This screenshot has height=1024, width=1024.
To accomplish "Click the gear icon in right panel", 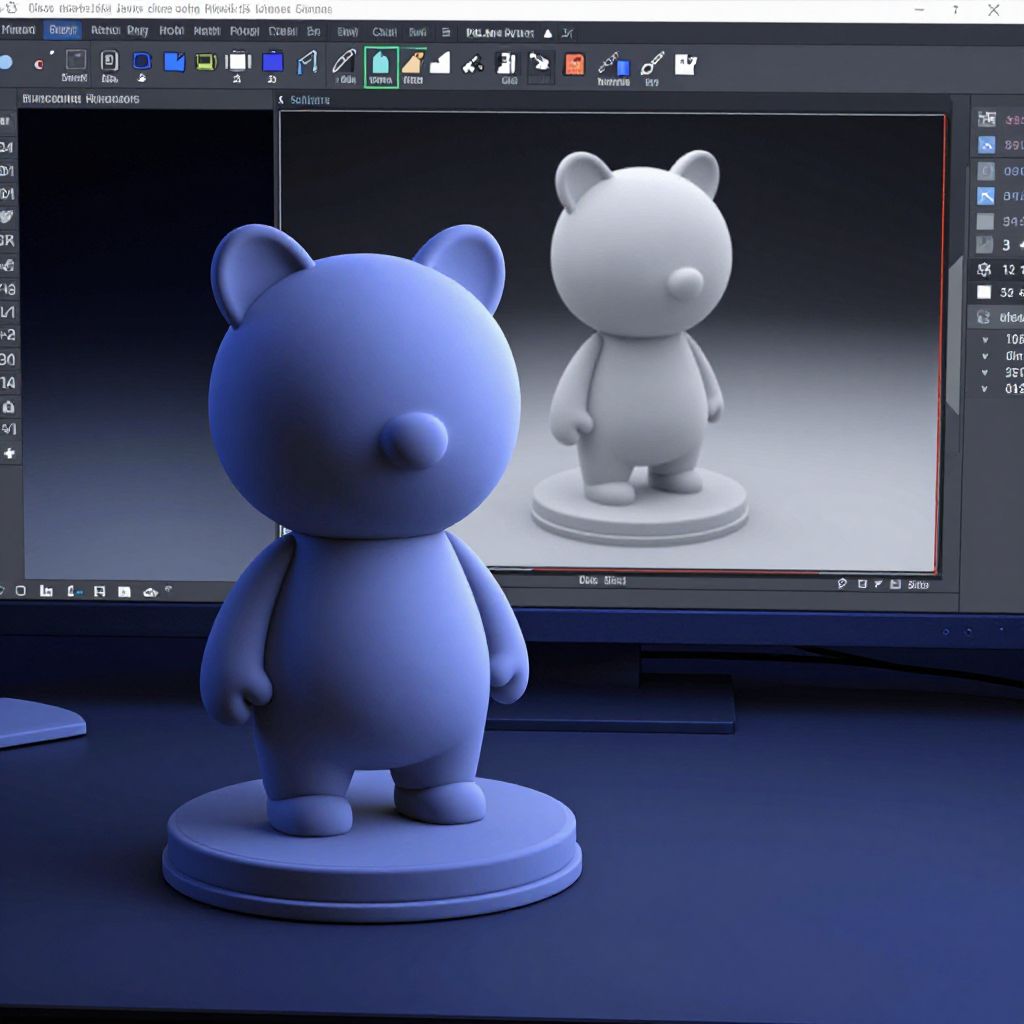I will 984,269.
